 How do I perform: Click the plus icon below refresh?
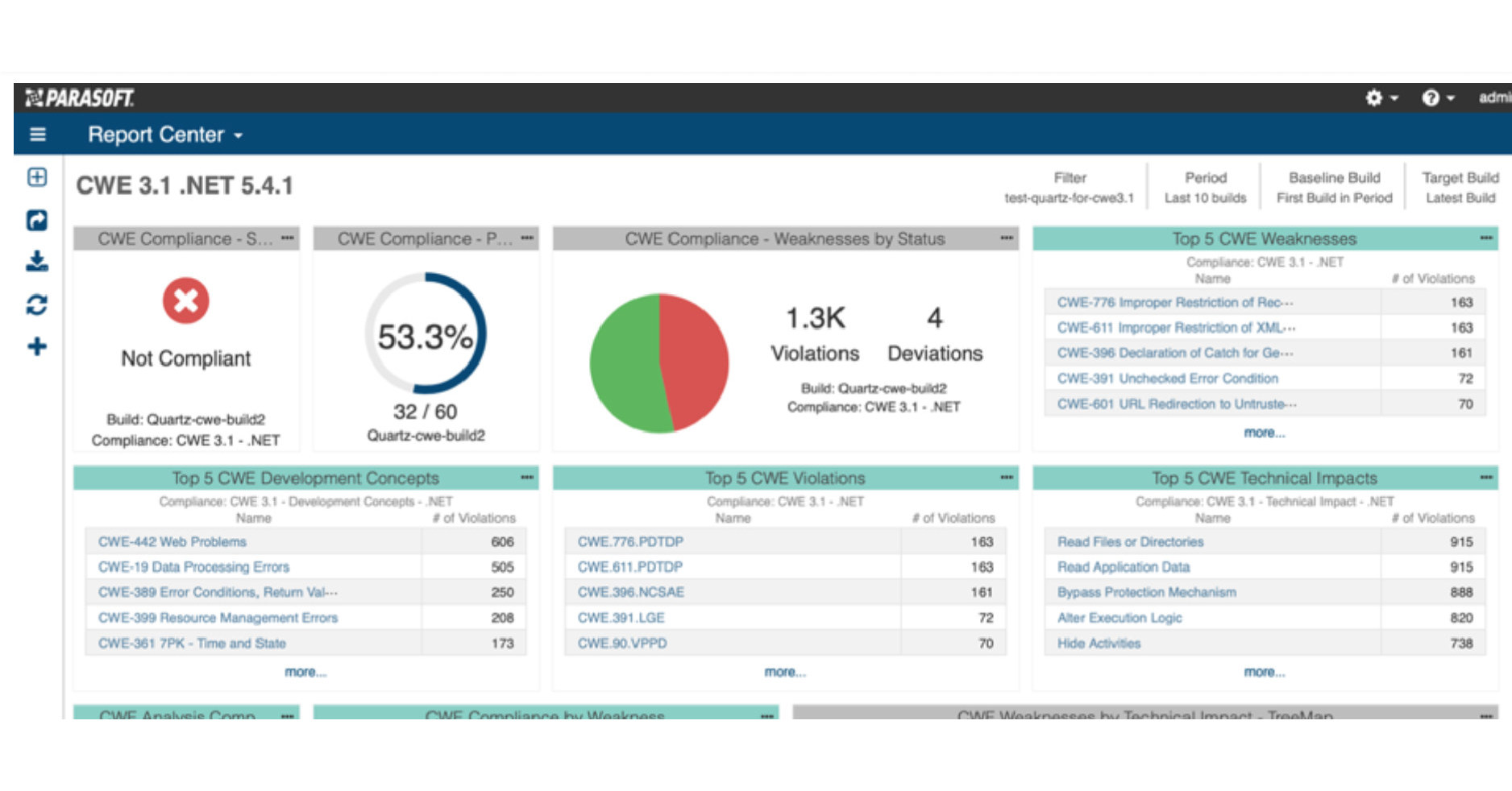(x=36, y=346)
